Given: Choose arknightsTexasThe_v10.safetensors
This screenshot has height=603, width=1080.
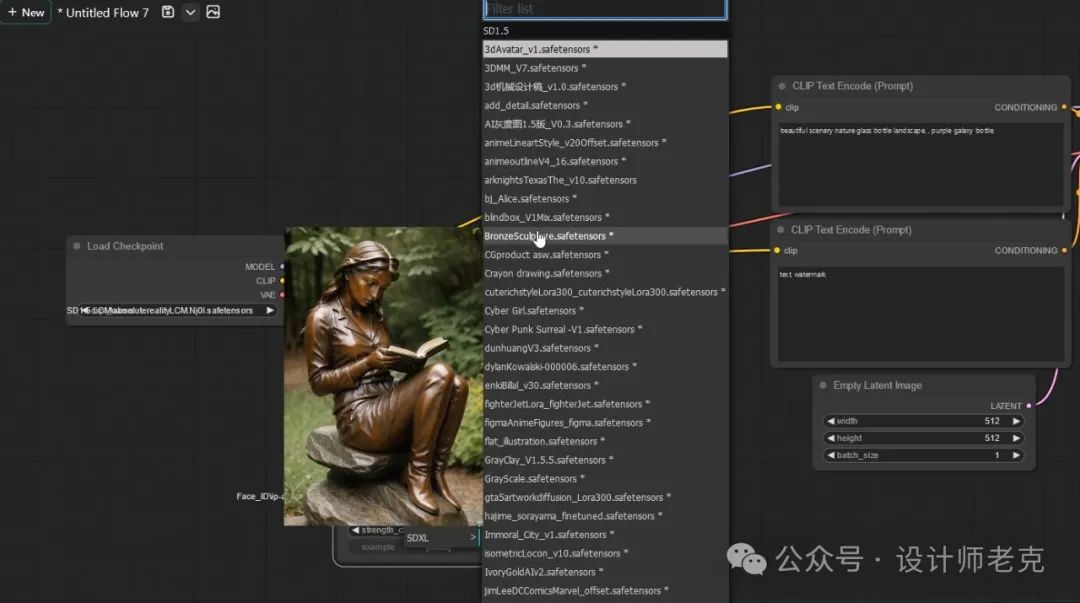Looking at the screenshot, I should pyautogui.click(x=605, y=180).
